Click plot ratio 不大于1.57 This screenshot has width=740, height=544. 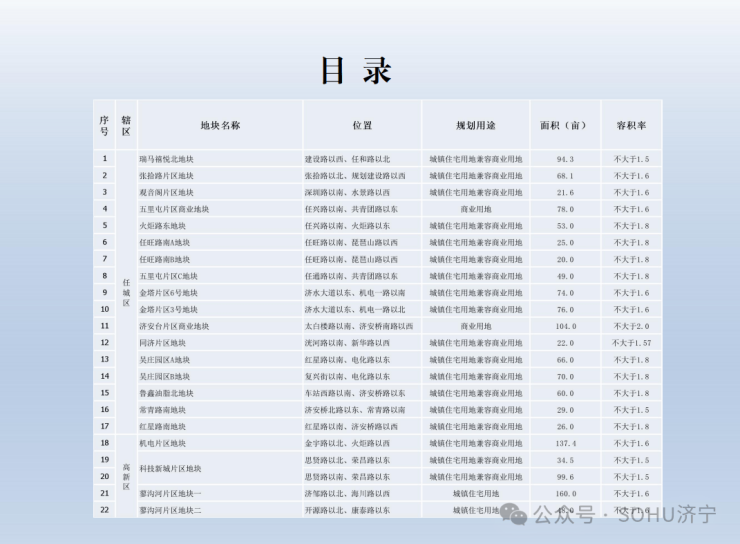pyautogui.click(x=631, y=343)
